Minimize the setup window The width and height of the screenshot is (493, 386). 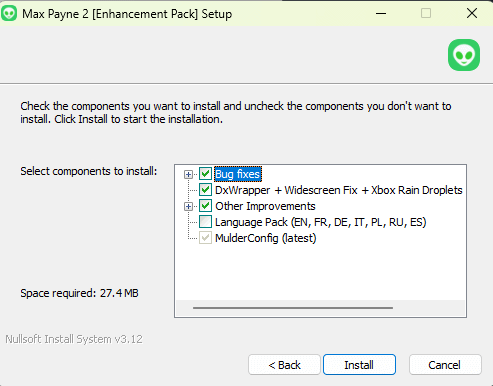coord(381,14)
